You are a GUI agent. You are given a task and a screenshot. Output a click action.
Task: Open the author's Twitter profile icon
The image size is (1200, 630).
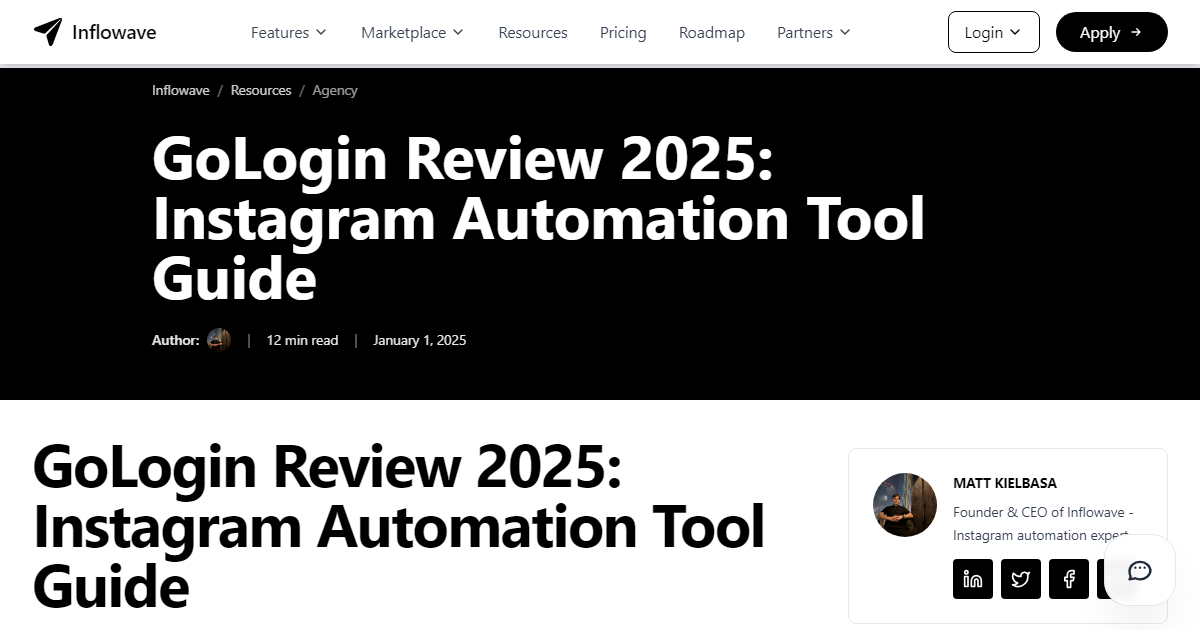click(x=1021, y=579)
